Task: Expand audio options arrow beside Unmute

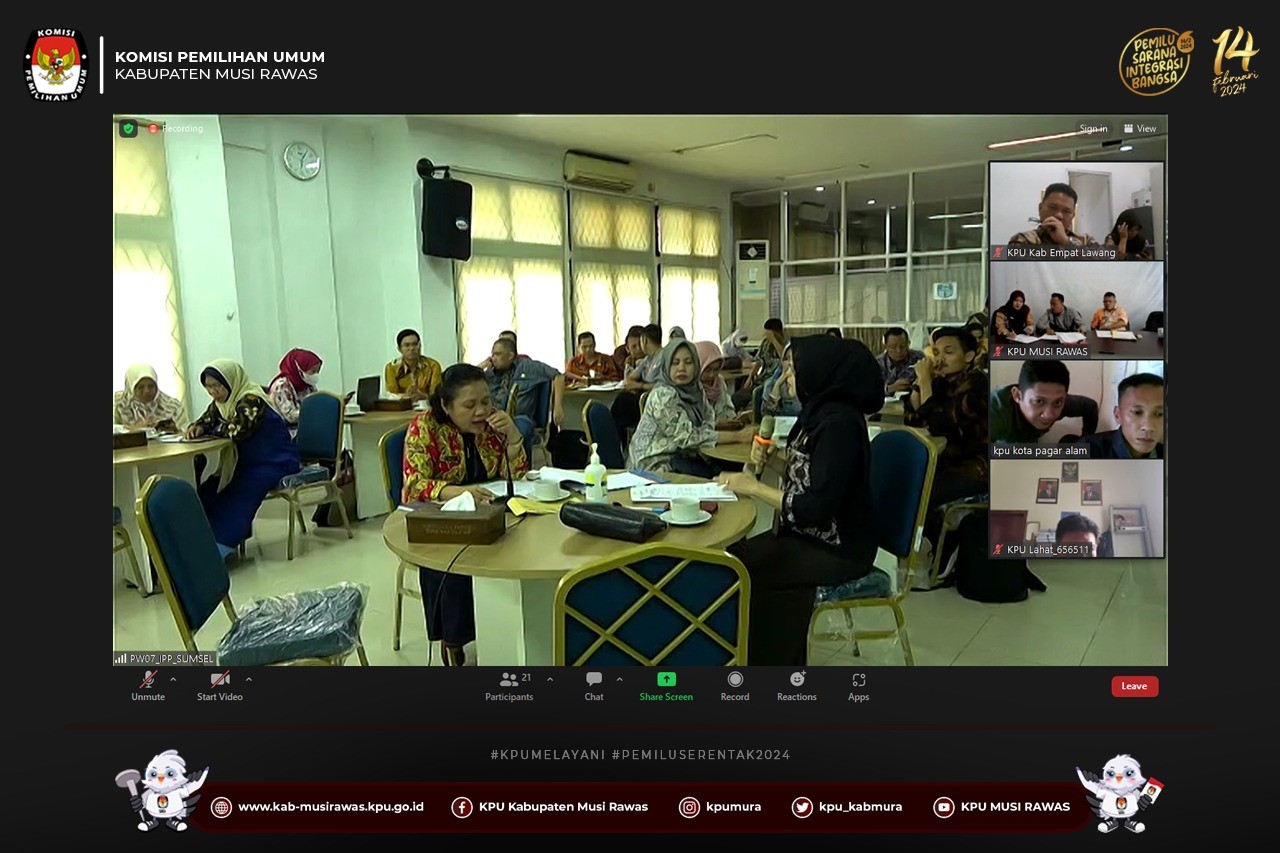Action: pyautogui.click(x=173, y=680)
